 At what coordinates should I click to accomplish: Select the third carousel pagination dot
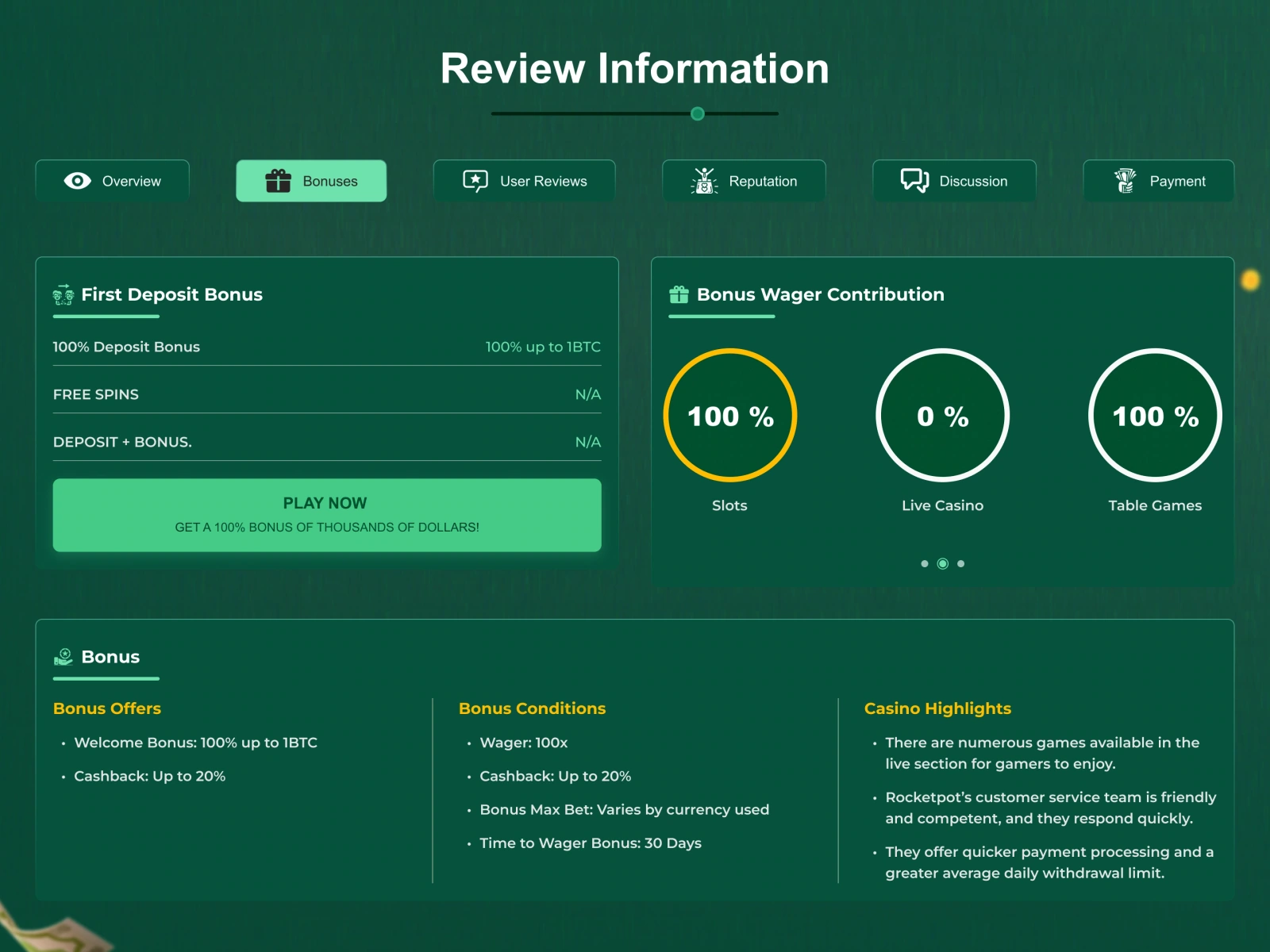961,564
